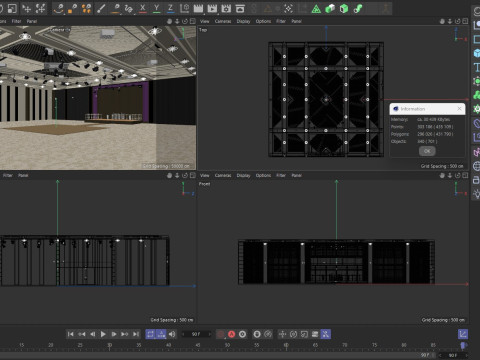480x360 pixels.
Task: Click the Light bulb icon in side palette
Action: [477, 194]
